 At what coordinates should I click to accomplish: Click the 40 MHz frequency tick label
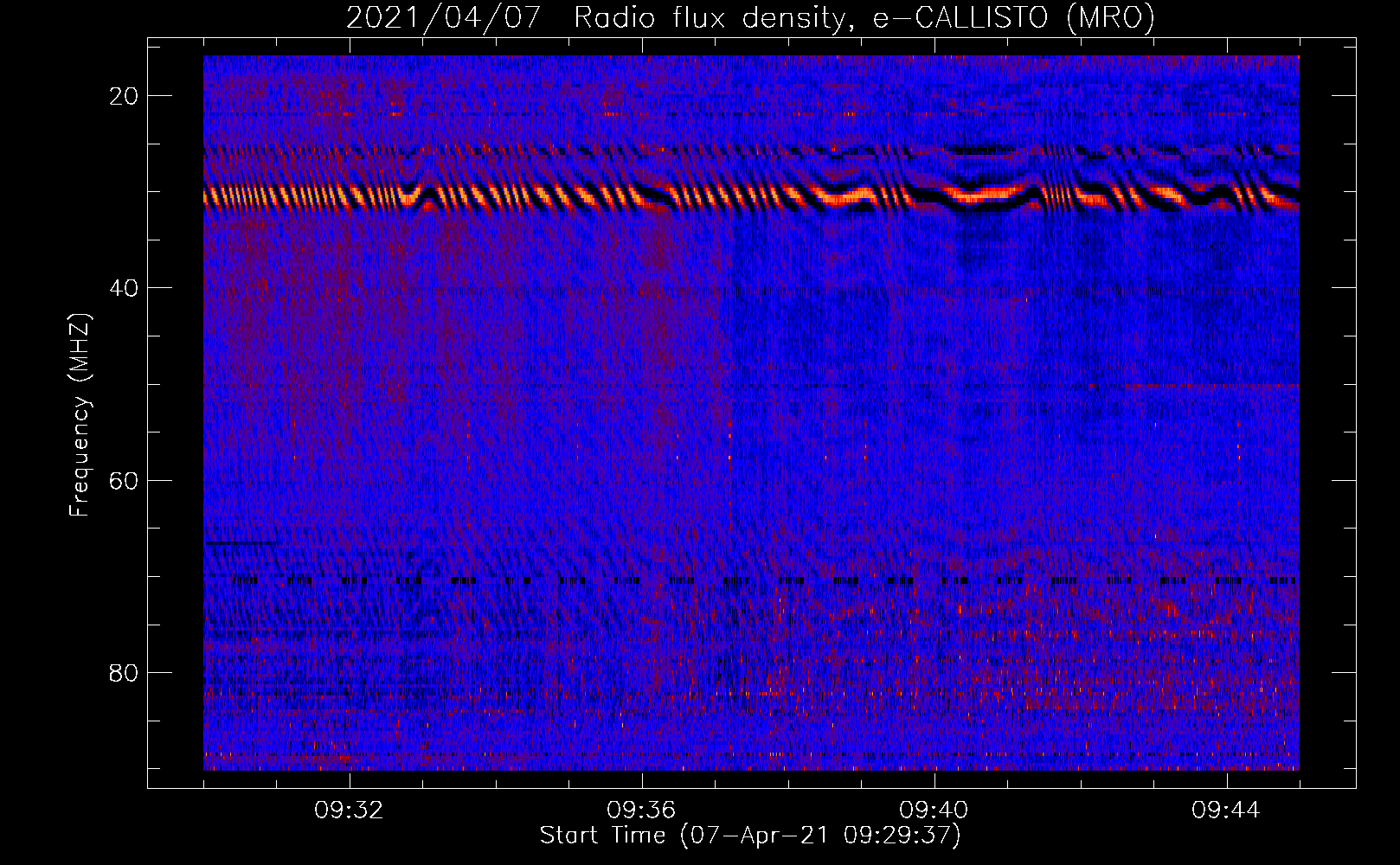124,288
